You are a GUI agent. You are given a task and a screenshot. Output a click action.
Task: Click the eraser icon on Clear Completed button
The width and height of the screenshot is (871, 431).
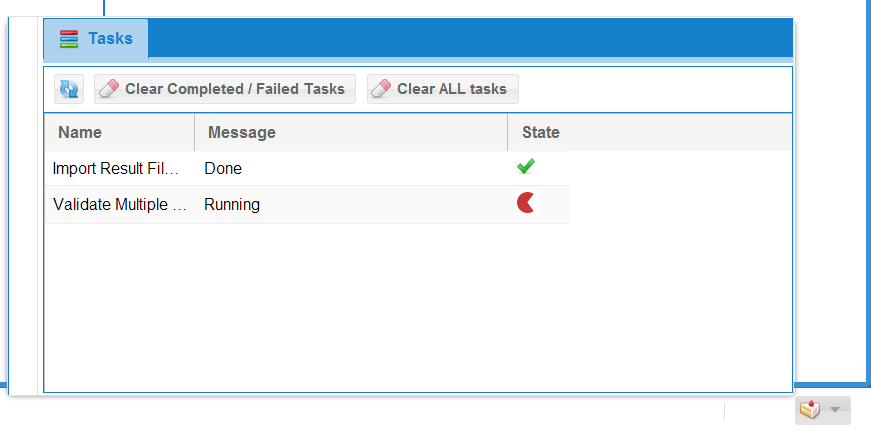coord(109,89)
